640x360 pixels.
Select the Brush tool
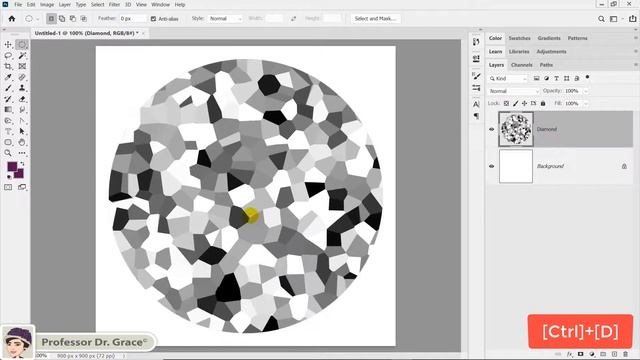pos(8,88)
